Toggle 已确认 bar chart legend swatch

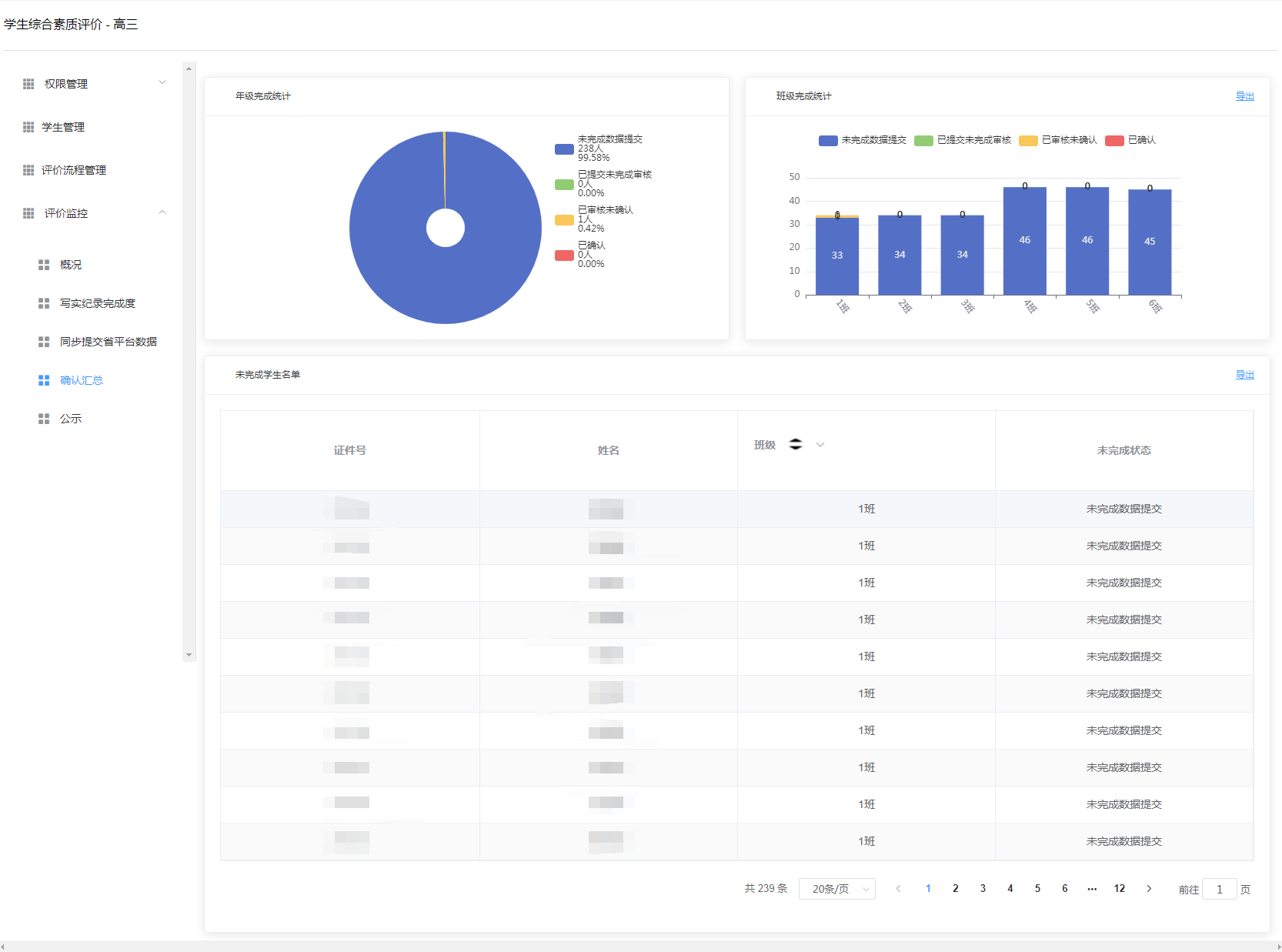(x=1114, y=140)
